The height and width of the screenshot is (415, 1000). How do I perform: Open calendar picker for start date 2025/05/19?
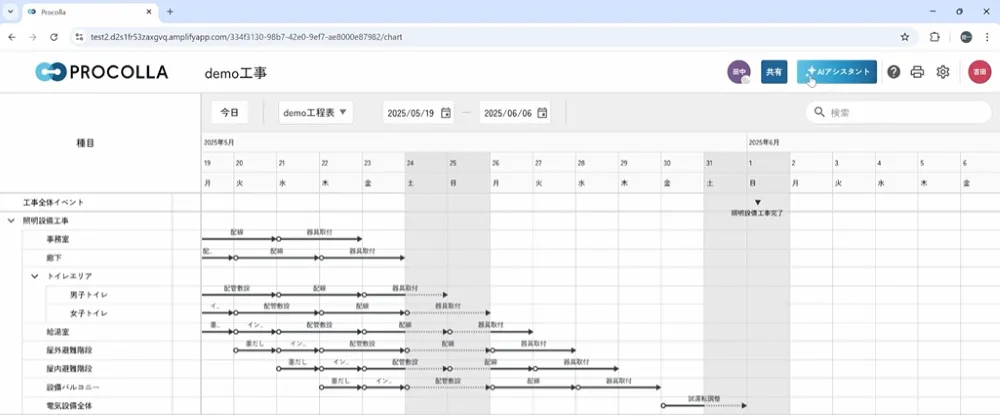tap(446, 113)
